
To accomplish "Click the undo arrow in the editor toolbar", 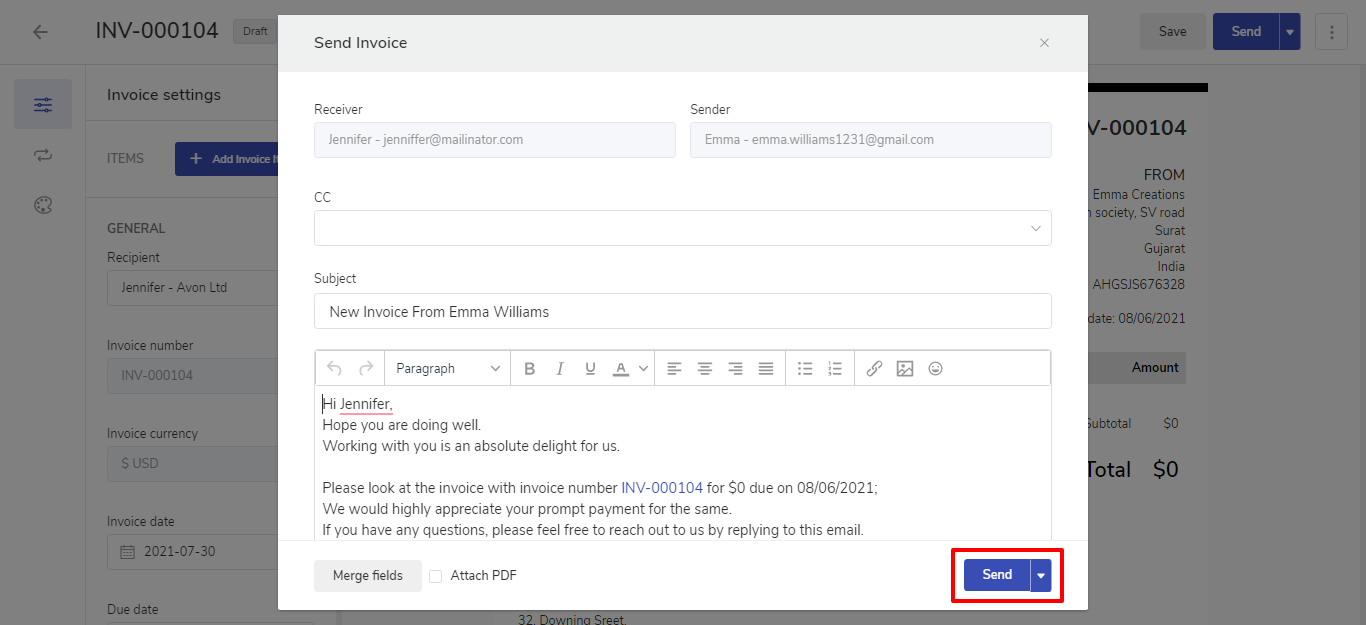I will (x=334, y=369).
